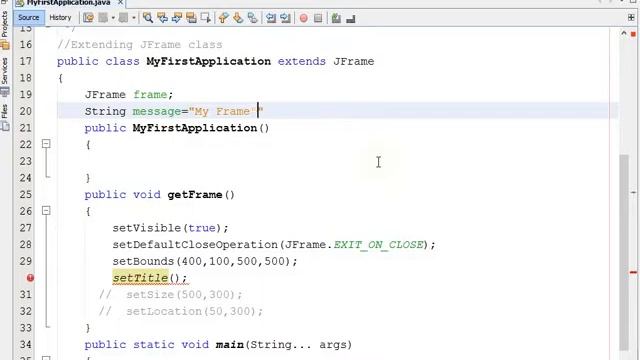
Task: Click Find Previous Occurrence icon
Action: tap(162, 18)
